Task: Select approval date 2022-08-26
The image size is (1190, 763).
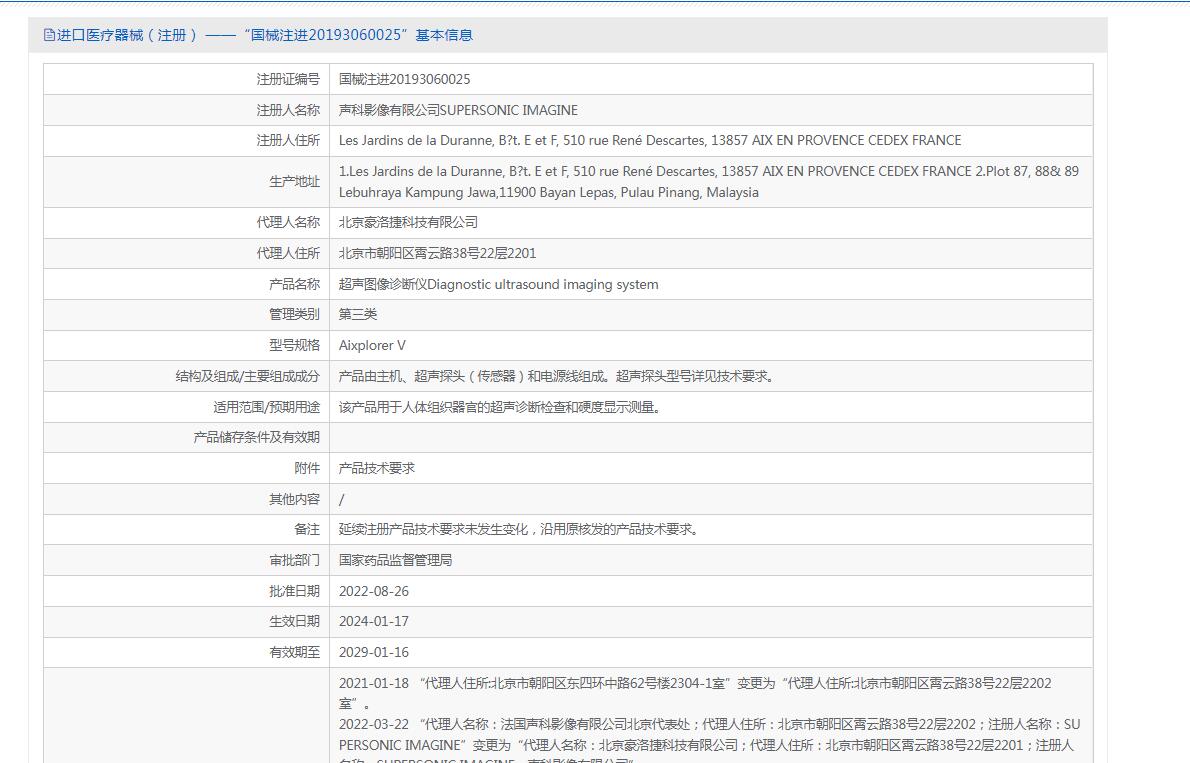Action: point(373,591)
